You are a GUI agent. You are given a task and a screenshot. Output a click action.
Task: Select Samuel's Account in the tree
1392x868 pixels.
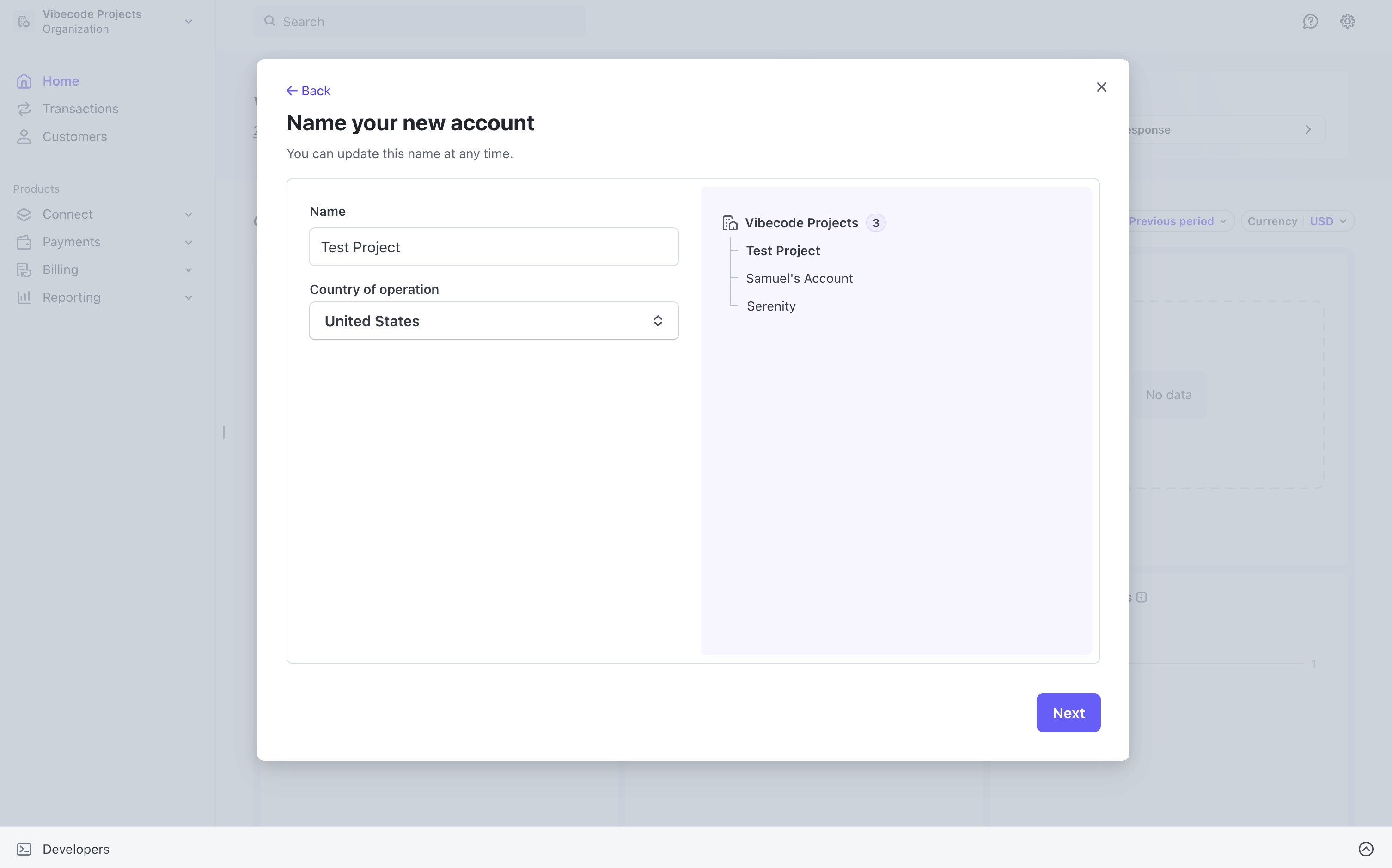pyautogui.click(x=799, y=278)
